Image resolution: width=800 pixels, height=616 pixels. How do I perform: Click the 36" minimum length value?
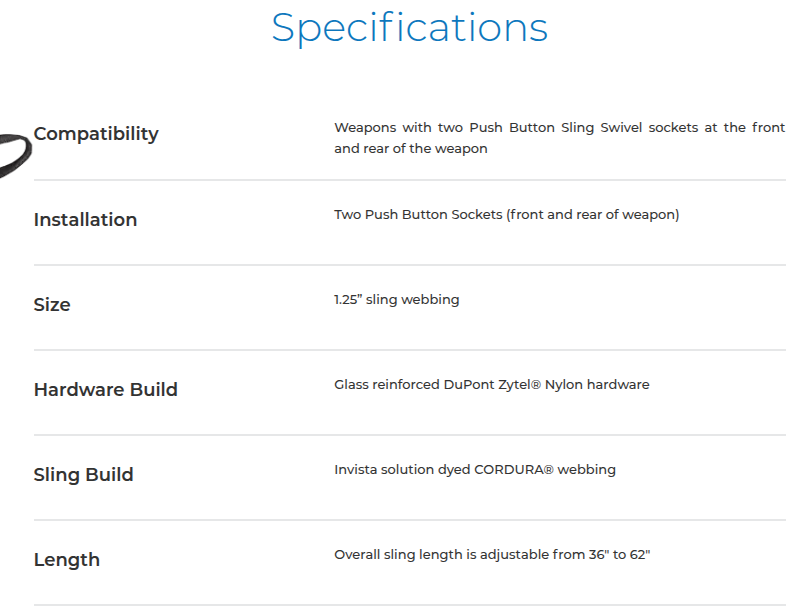pos(595,555)
